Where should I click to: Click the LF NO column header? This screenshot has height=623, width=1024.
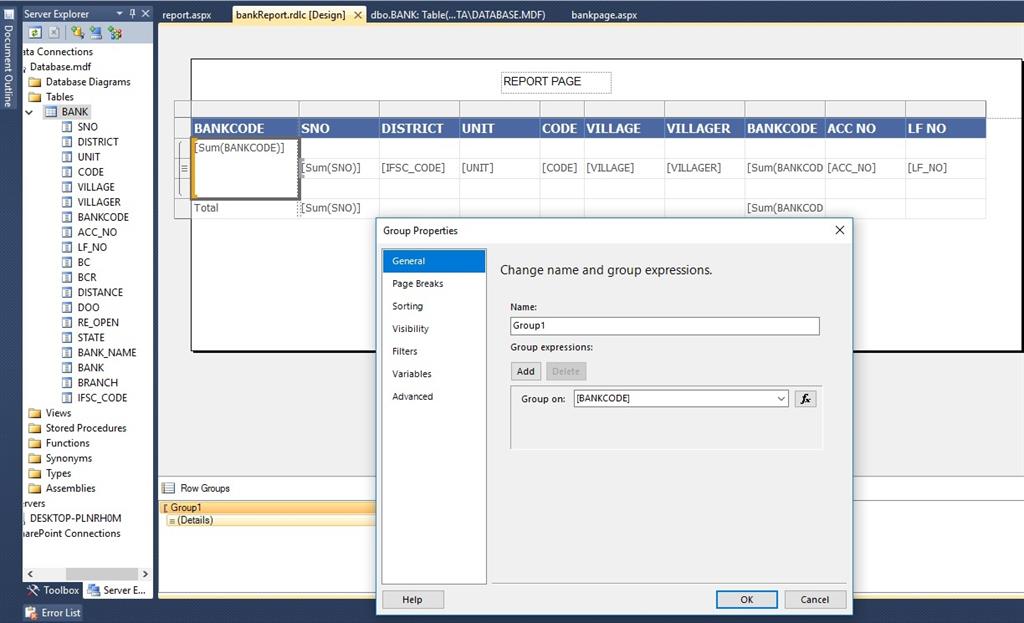coord(945,128)
